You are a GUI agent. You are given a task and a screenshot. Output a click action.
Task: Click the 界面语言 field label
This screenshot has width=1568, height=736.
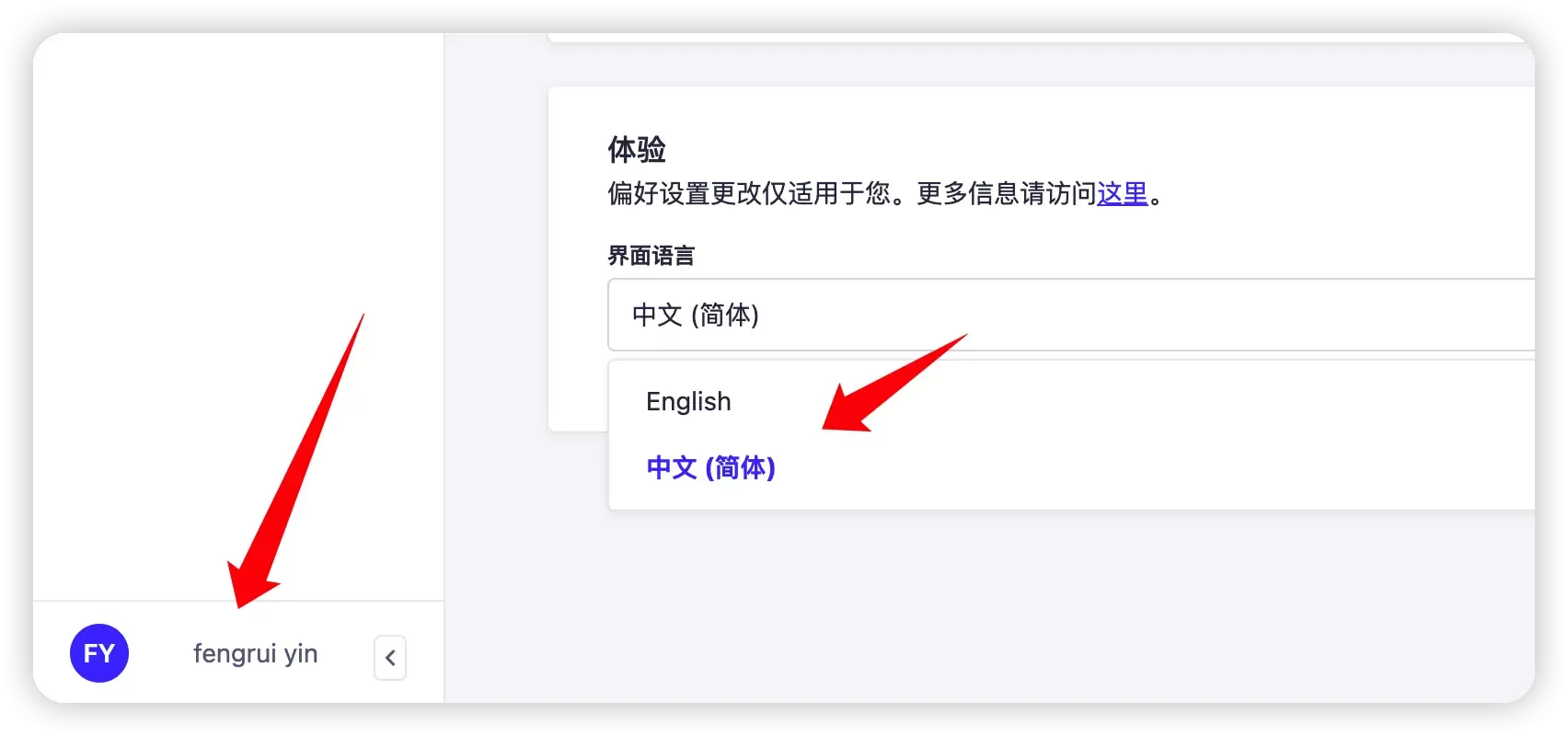pyautogui.click(x=651, y=256)
